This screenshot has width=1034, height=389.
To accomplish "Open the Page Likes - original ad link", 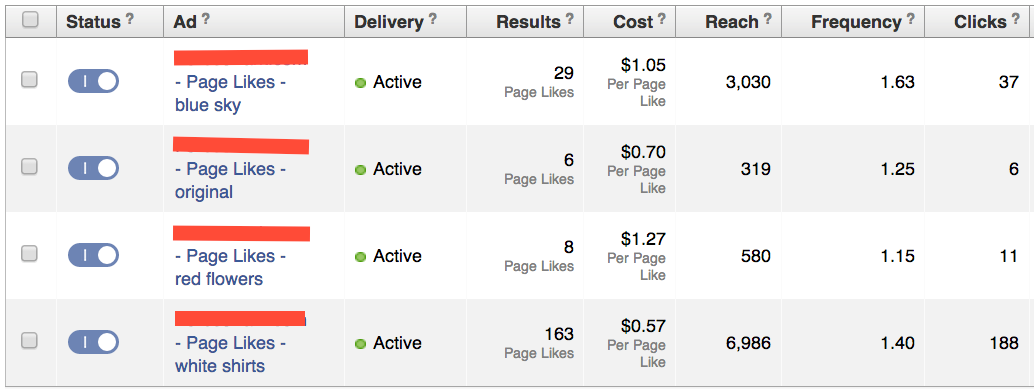I will pyautogui.click(x=230, y=181).
